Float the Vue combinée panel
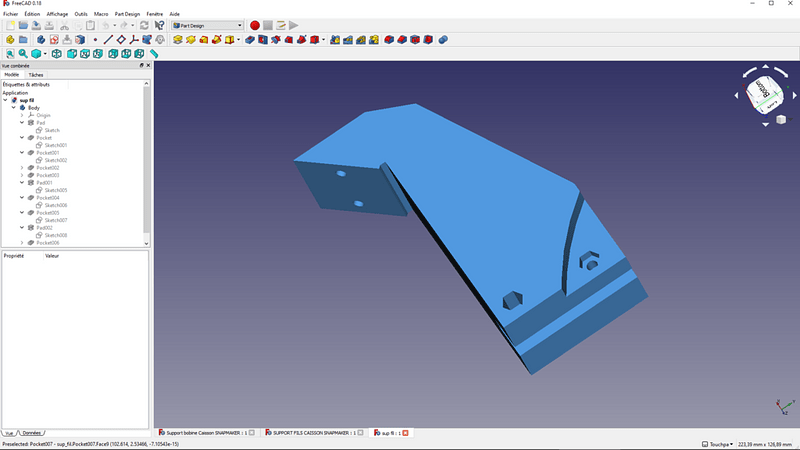 141,65
